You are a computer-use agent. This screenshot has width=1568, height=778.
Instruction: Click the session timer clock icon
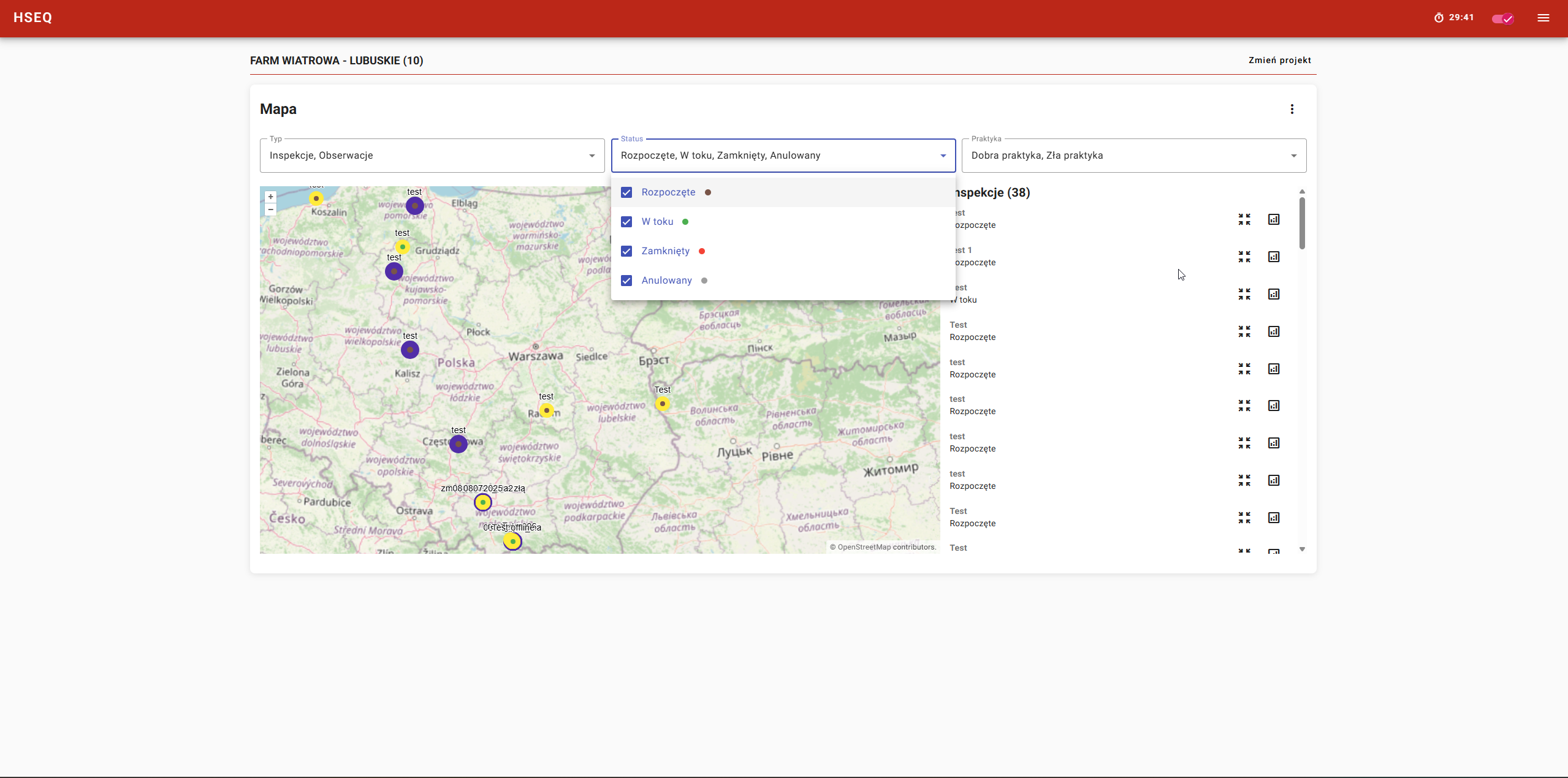pyautogui.click(x=1439, y=18)
